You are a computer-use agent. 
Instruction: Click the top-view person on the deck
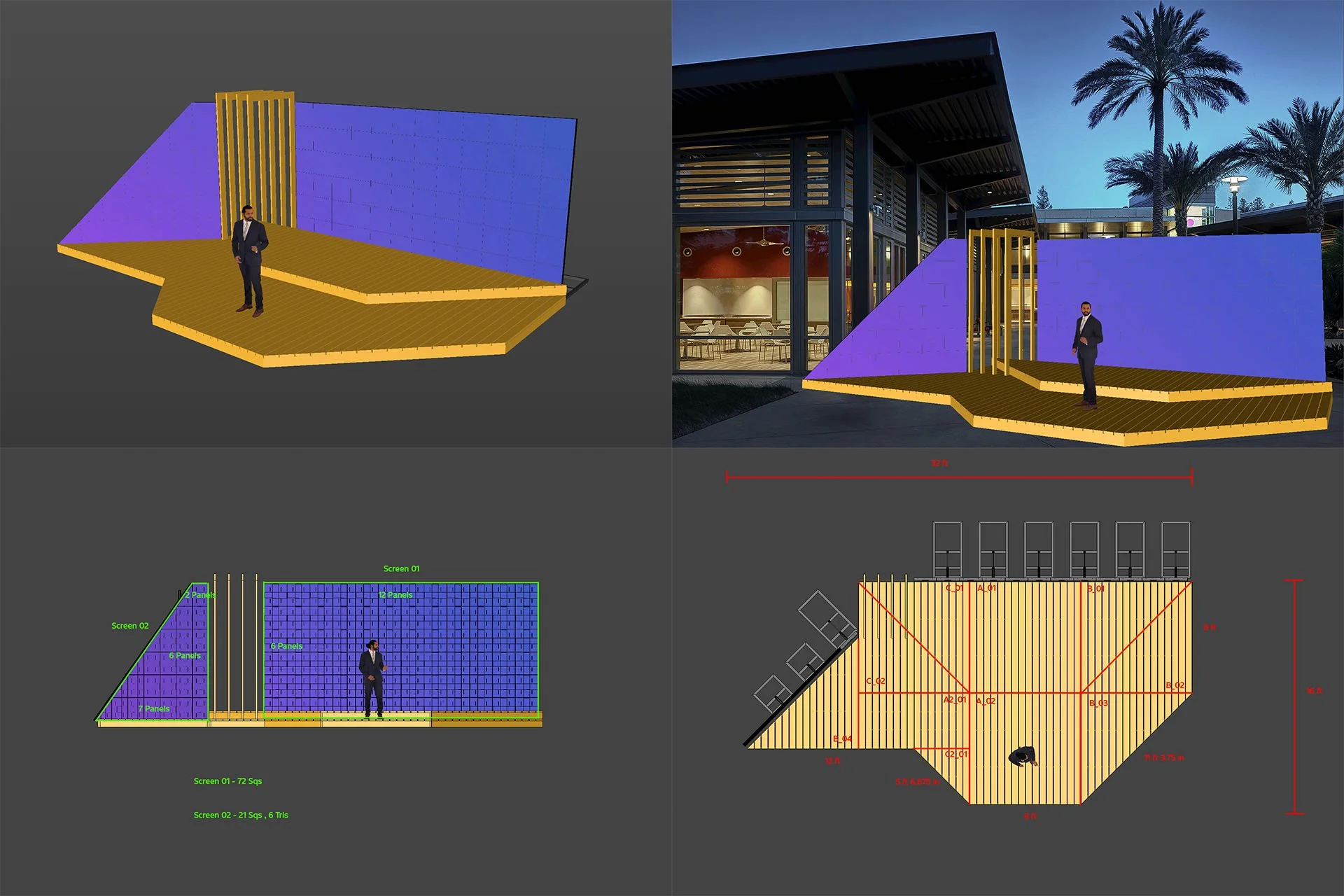[1023, 757]
